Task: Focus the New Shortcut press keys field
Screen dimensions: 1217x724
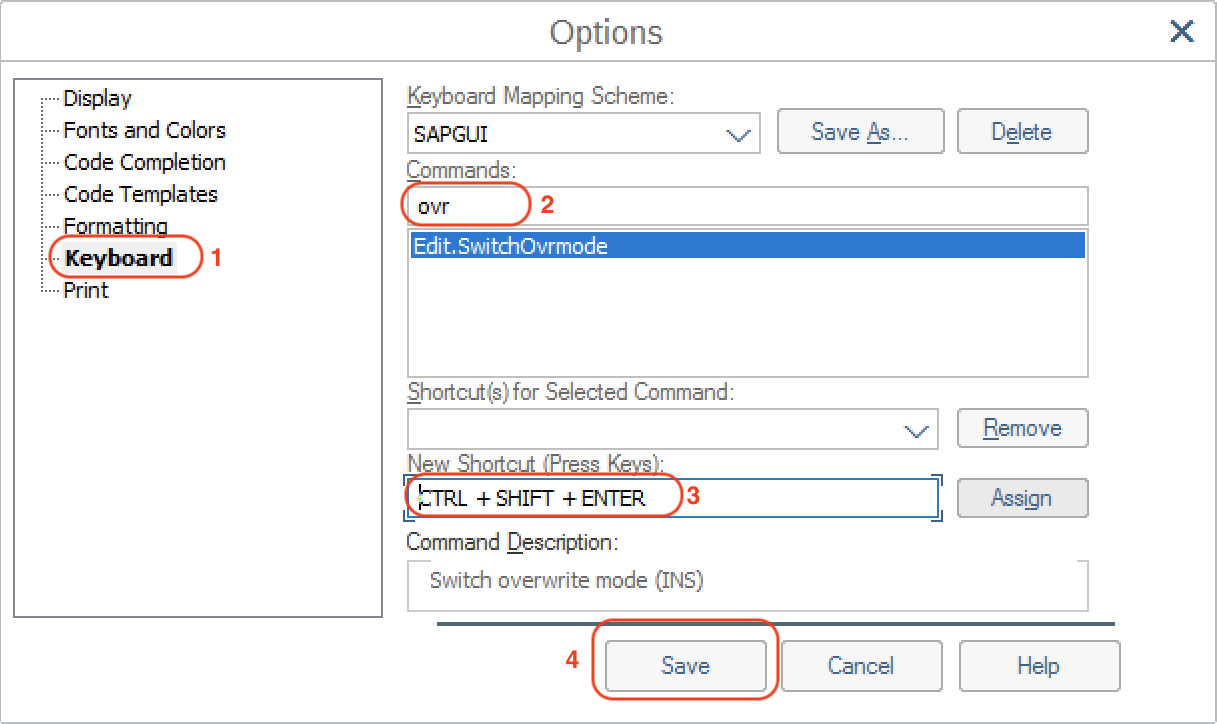Action: click(700, 497)
